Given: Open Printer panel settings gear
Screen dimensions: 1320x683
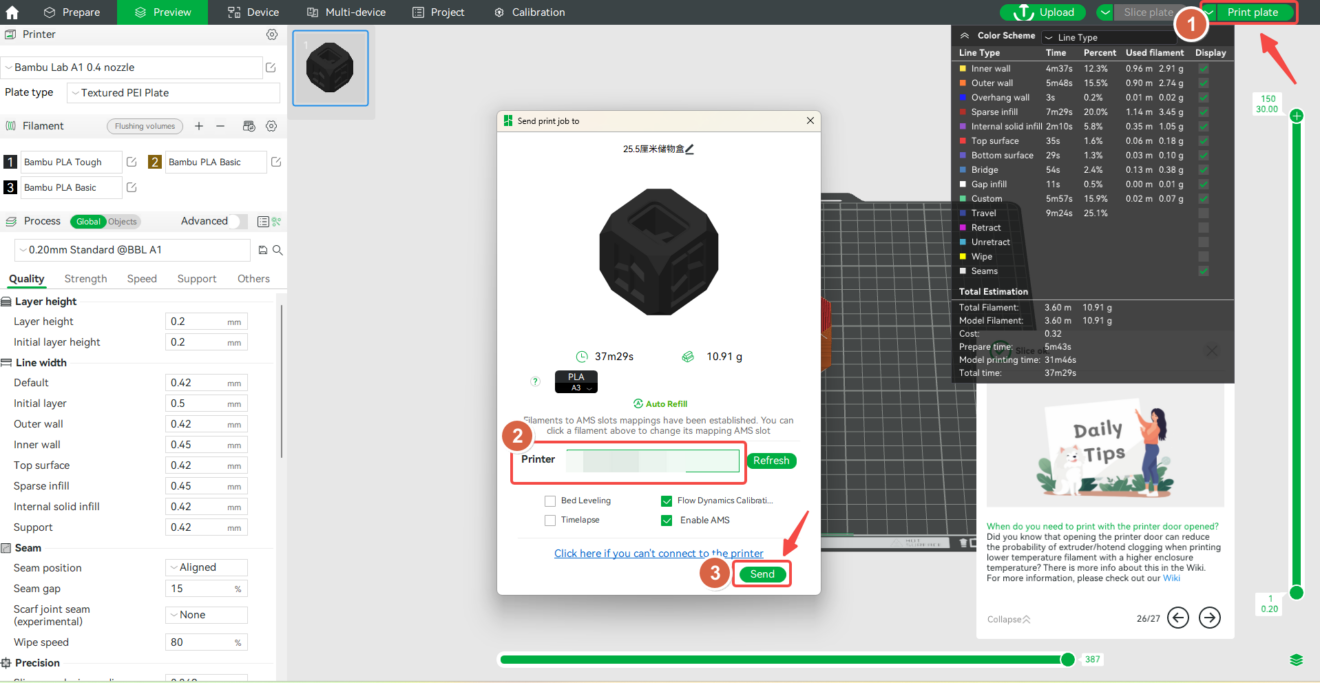Looking at the screenshot, I should [x=271, y=33].
